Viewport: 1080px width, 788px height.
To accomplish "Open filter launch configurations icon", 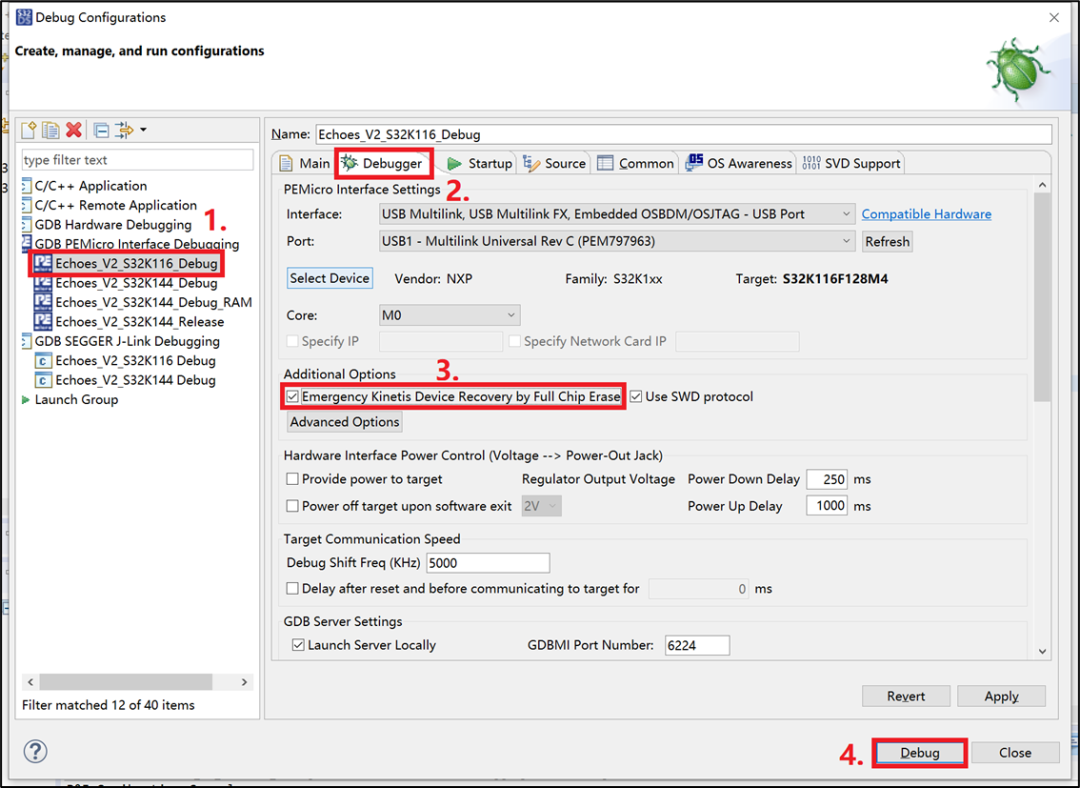I will [x=124, y=129].
